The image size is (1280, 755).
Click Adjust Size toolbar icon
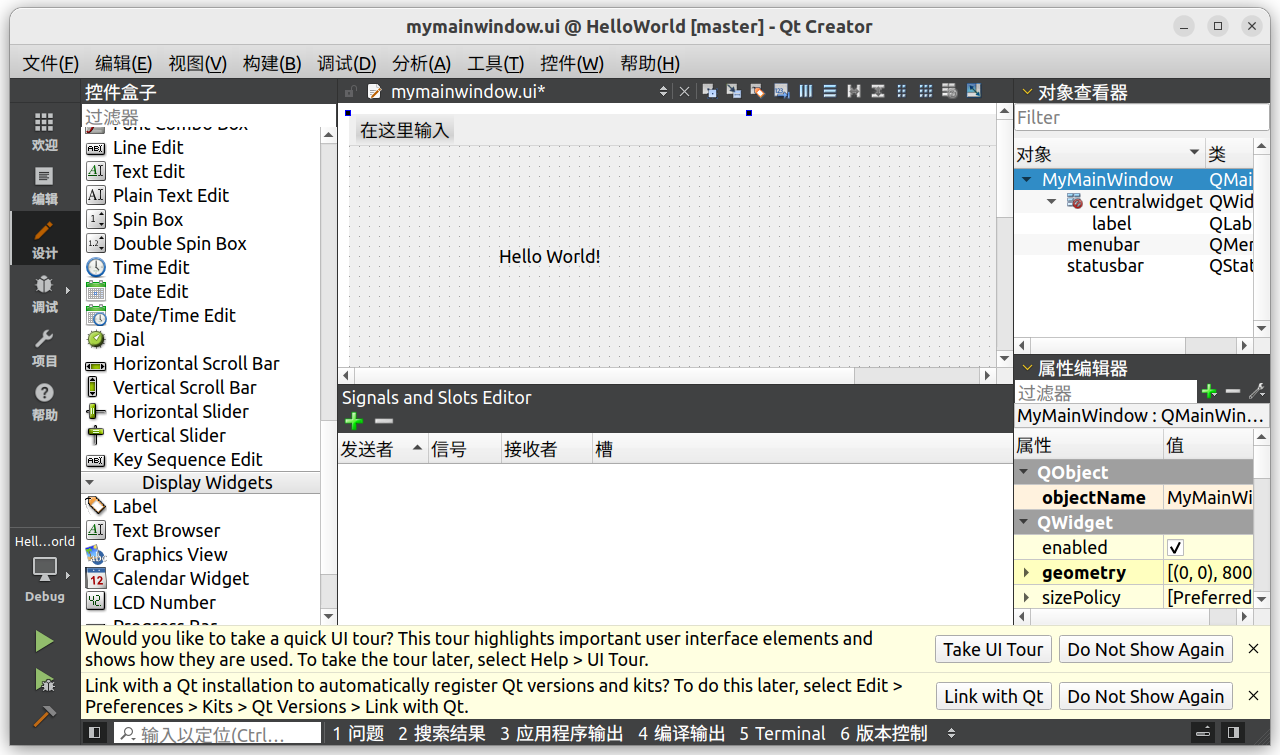(x=973, y=91)
